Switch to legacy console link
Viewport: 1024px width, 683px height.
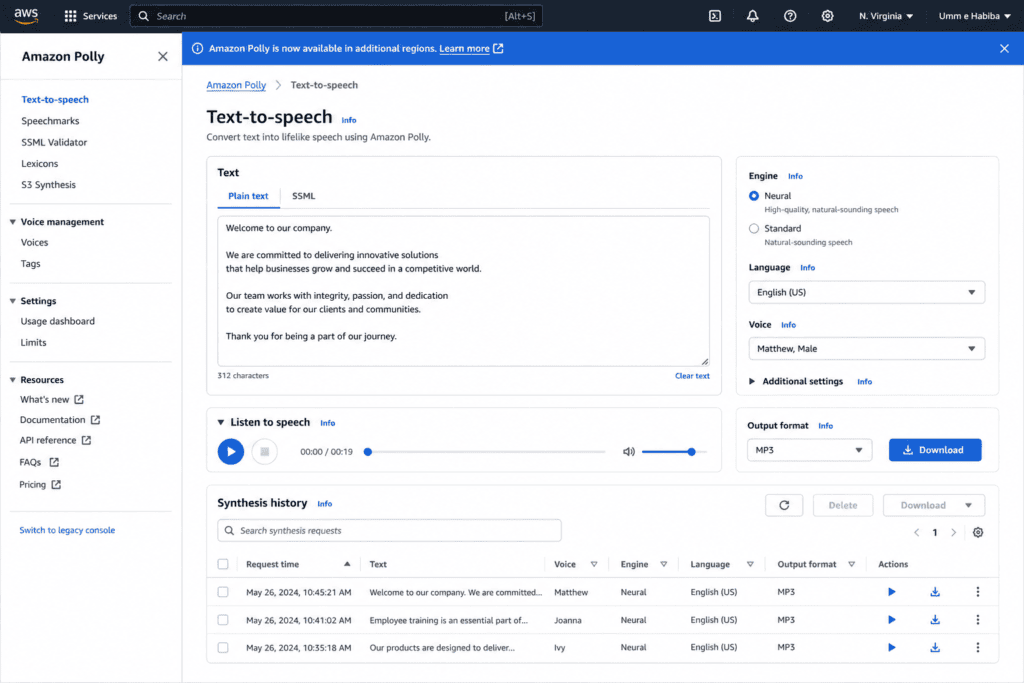coord(67,530)
